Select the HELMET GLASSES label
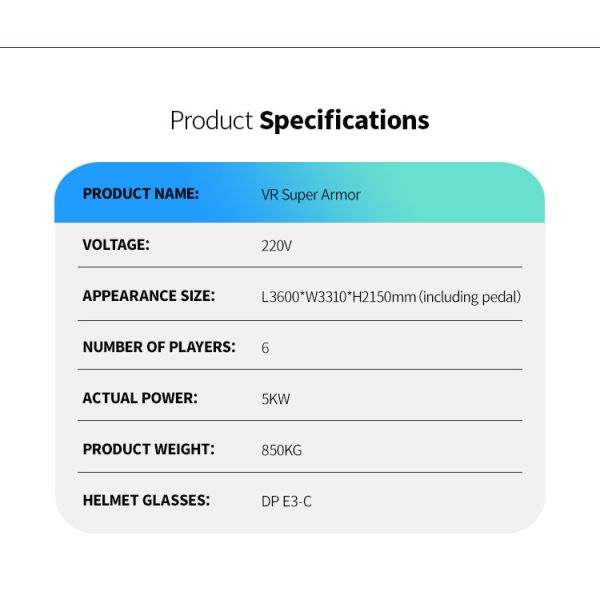600x600 pixels. click(146, 500)
